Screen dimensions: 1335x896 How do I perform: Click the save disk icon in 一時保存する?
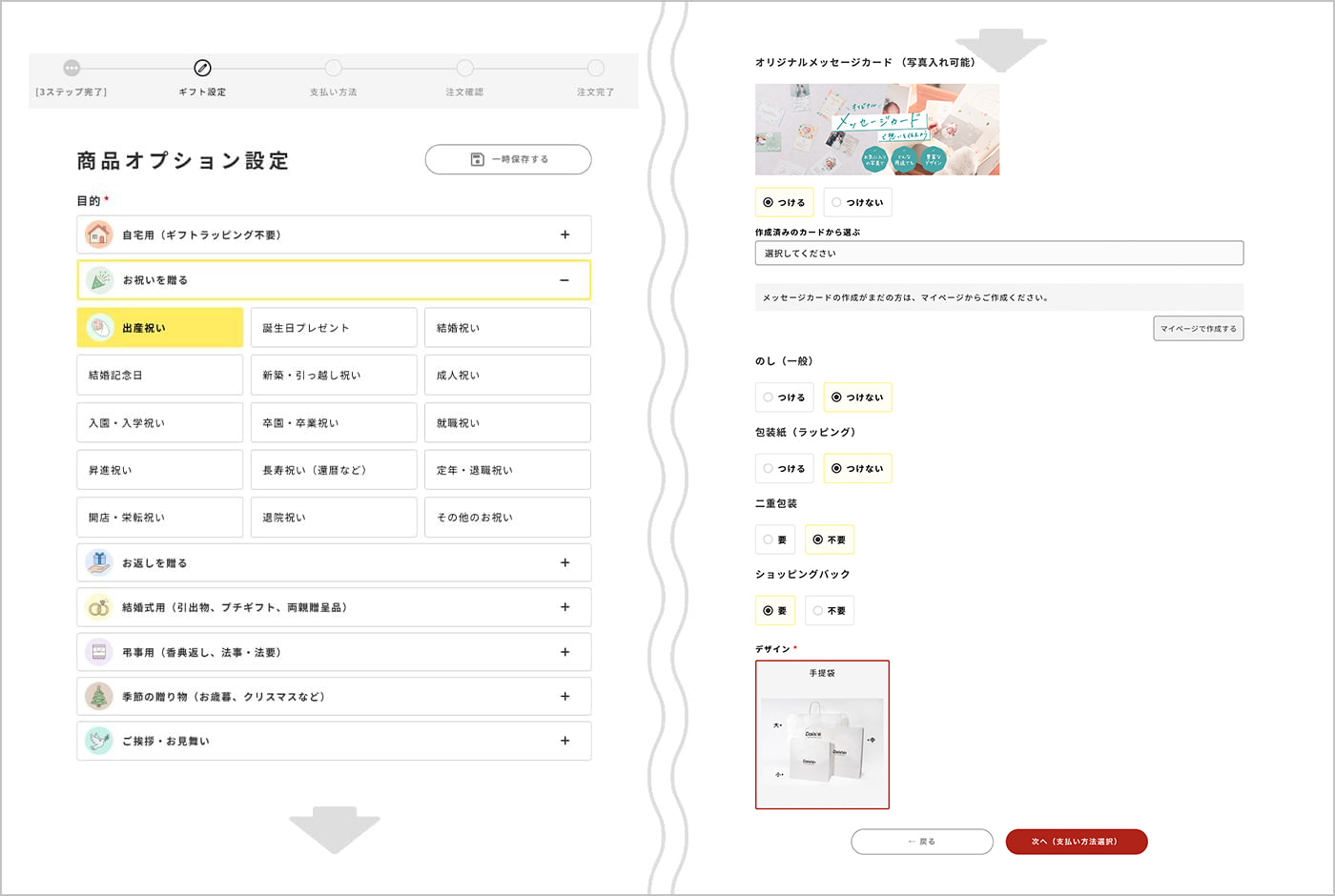478,159
